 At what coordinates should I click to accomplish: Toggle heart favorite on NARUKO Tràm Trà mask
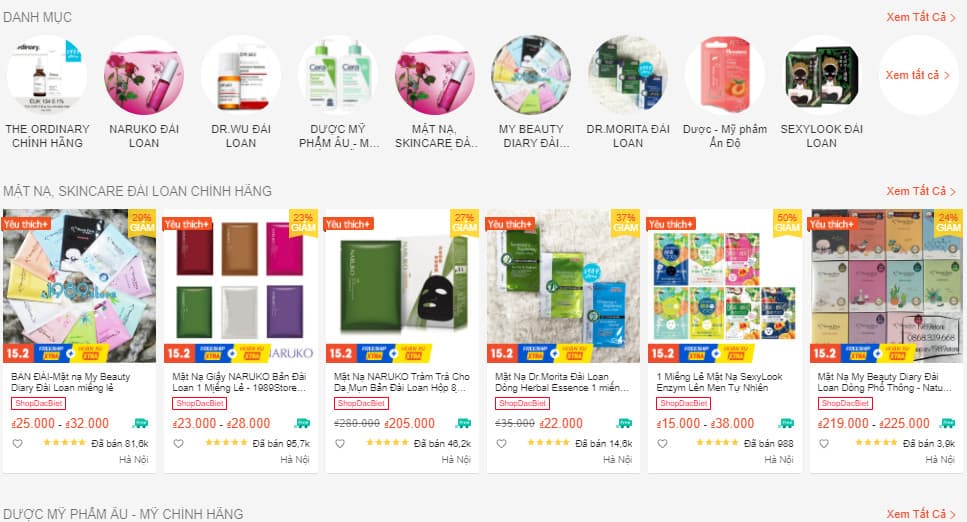click(340, 443)
